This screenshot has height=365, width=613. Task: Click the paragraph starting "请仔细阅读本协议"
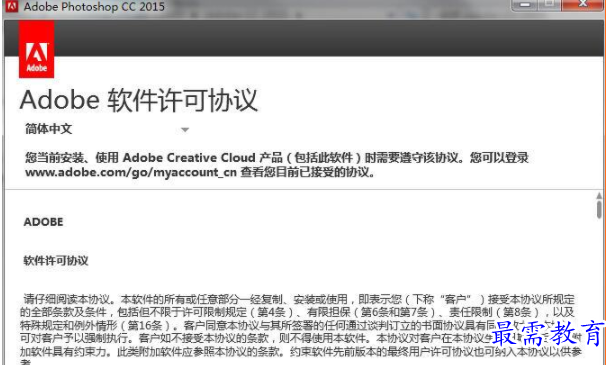[301, 328]
